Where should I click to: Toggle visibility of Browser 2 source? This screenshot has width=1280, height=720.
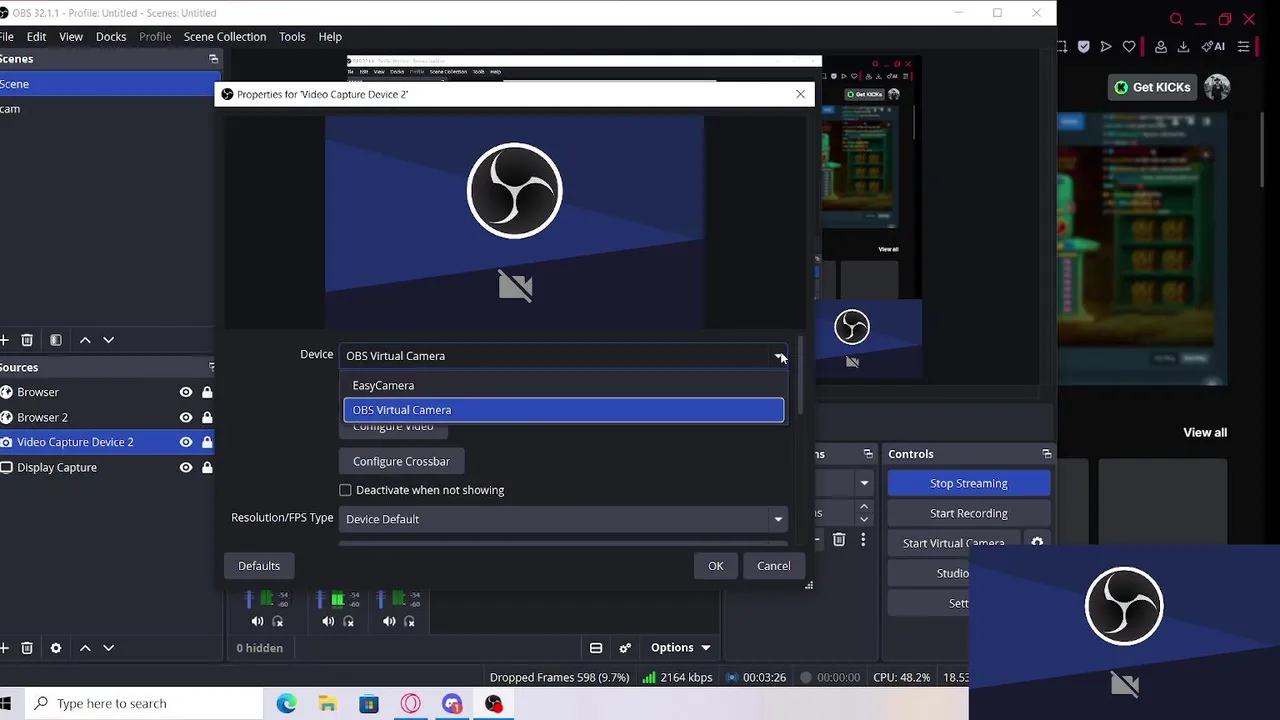[x=186, y=417]
